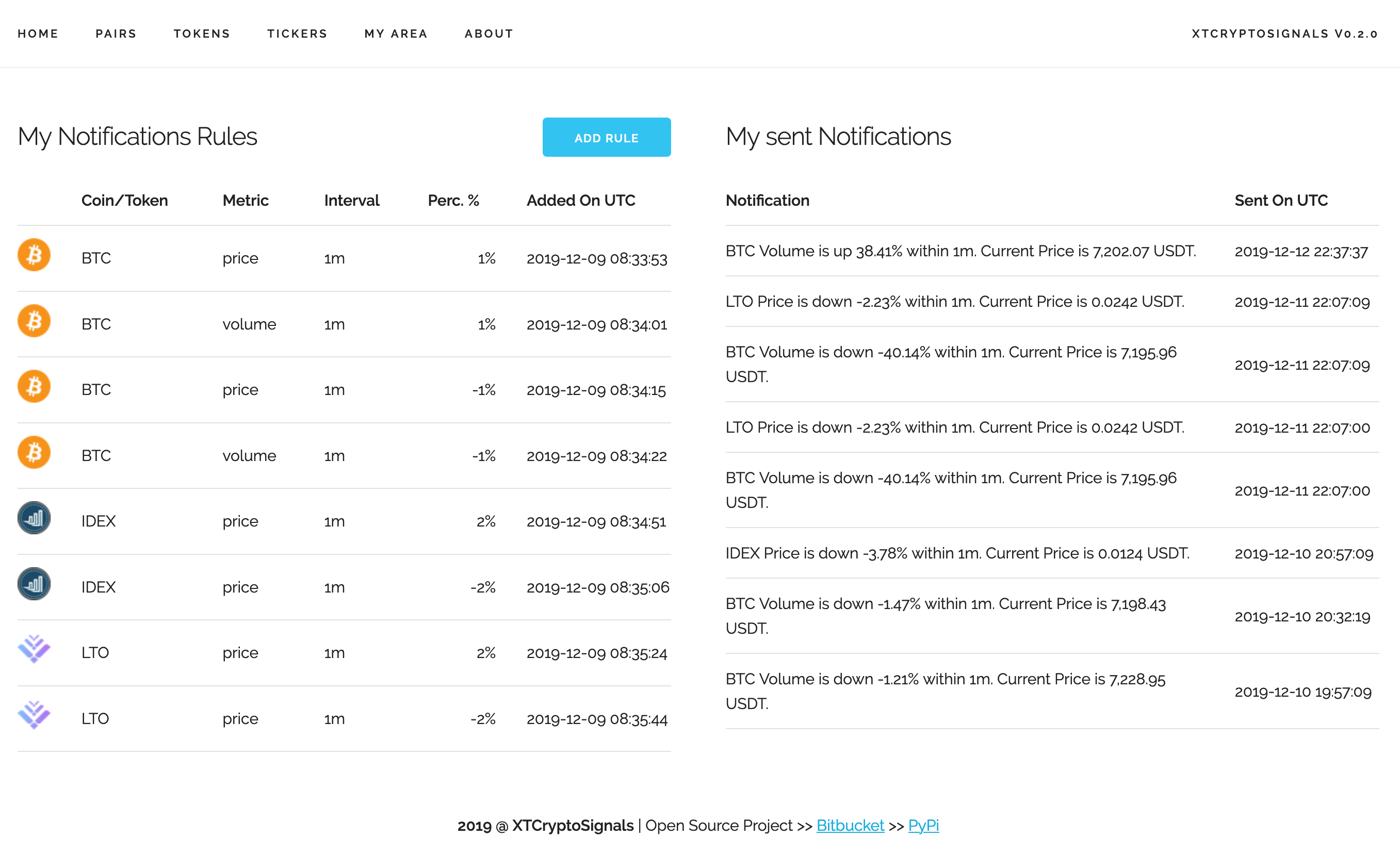Click the Add Rule button
This screenshot has height=854, width=1400.
point(606,138)
